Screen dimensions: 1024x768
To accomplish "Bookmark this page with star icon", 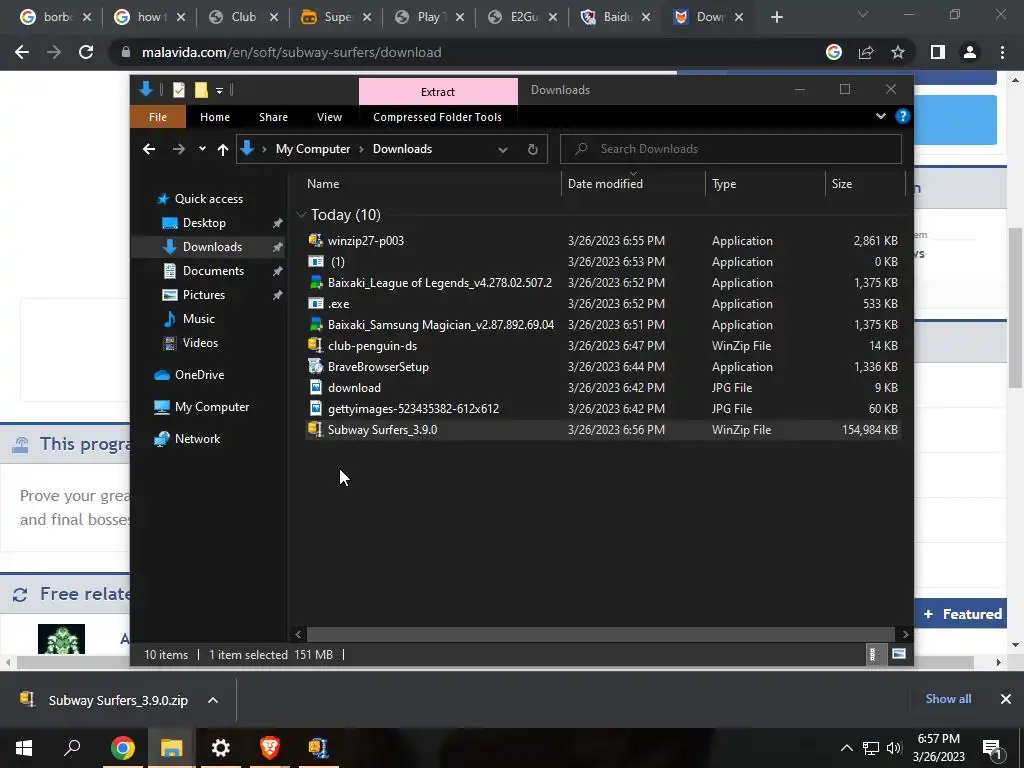I will click(x=898, y=52).
